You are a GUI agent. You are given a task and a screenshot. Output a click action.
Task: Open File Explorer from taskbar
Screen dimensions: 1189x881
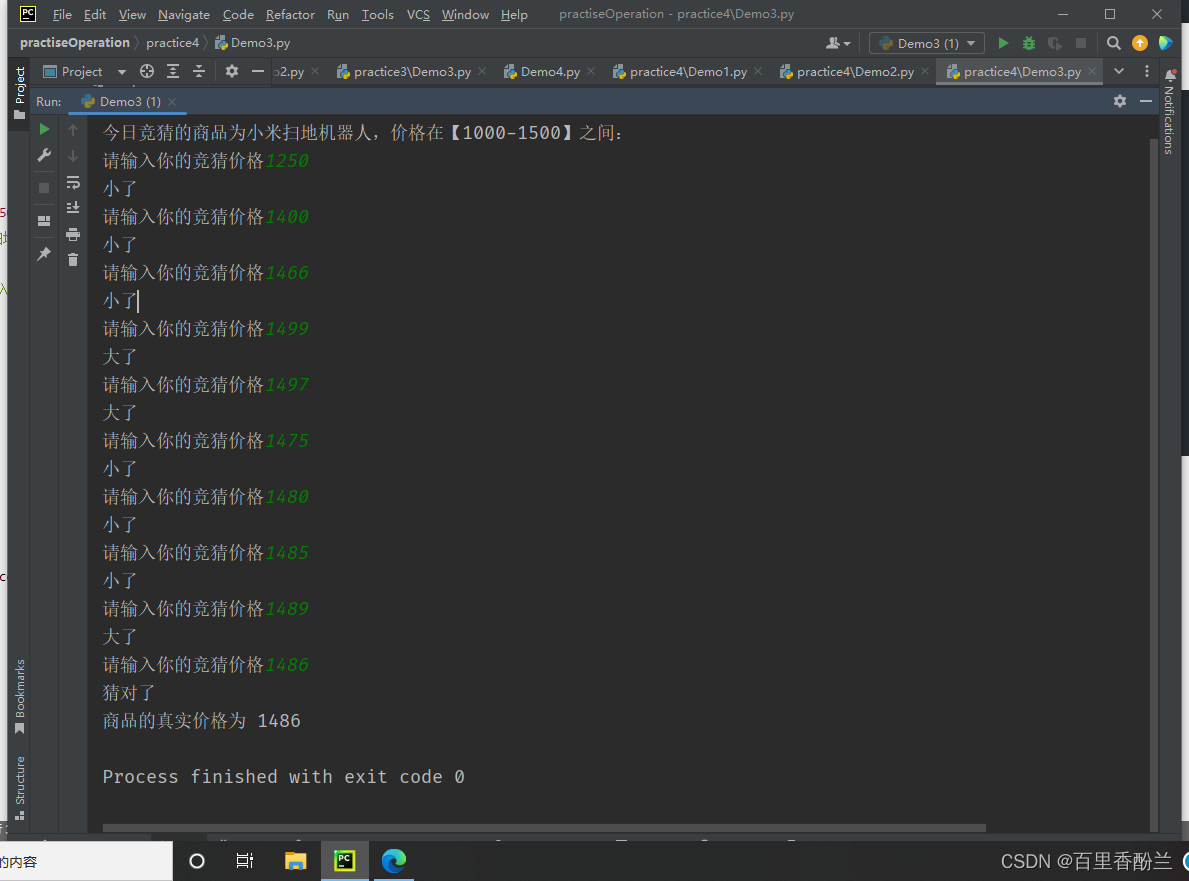295,861
